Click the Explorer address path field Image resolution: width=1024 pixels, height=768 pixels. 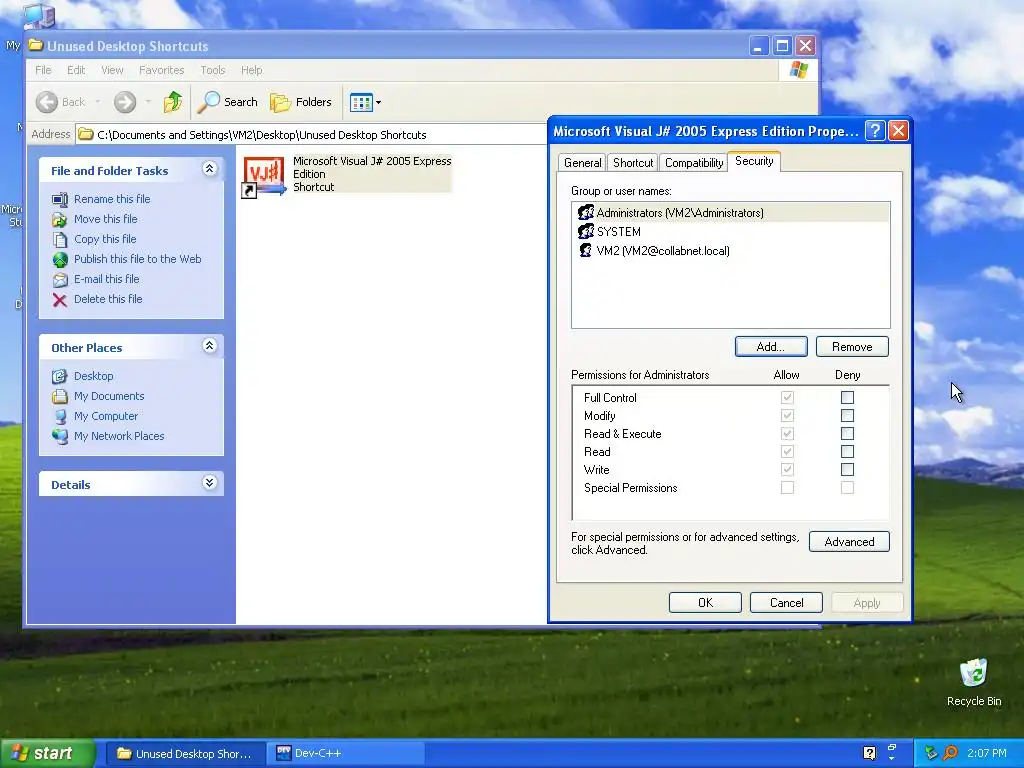pyautogui.click(x=312, y=135)
